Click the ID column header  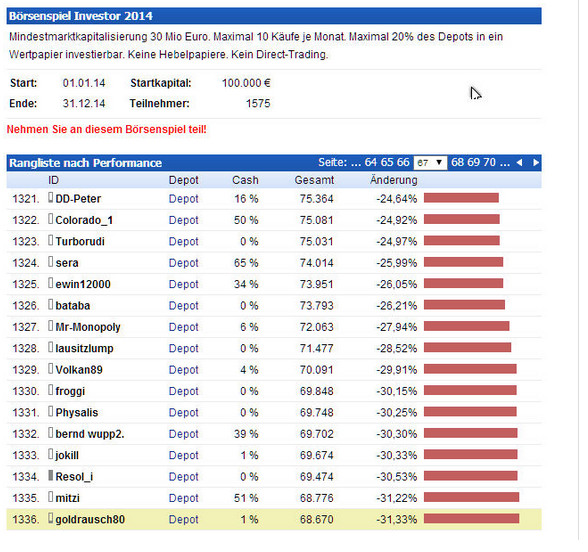53,180
